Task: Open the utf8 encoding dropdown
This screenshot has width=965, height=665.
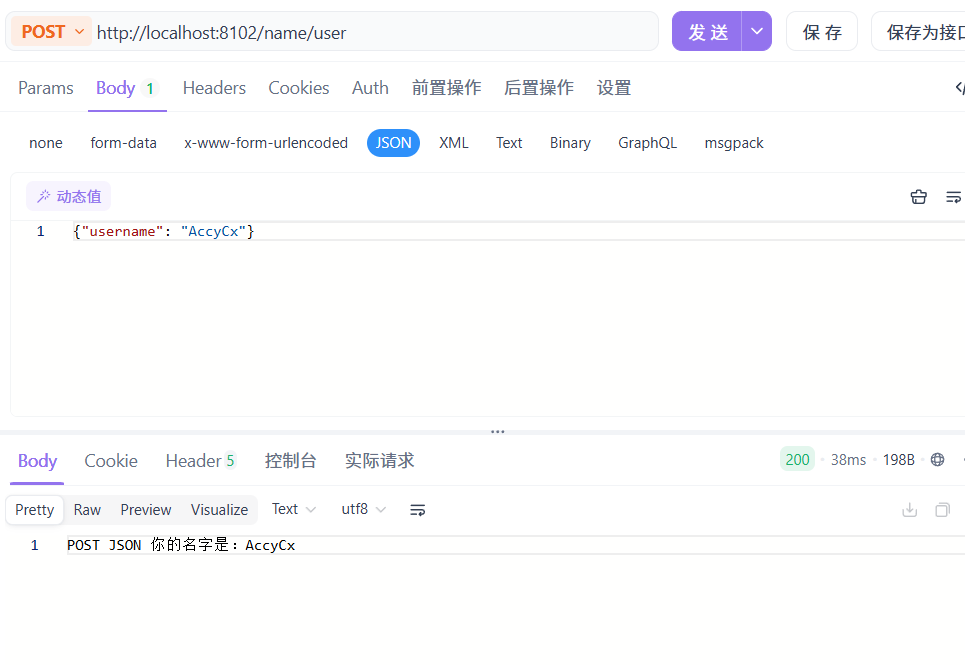Action: [362, 509]
